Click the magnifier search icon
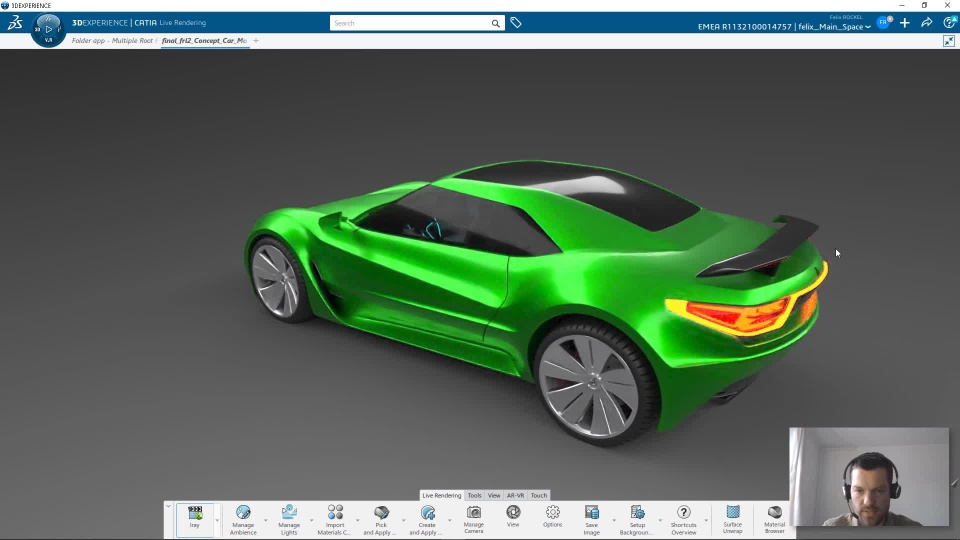This screenshot has height=540, width=960. click(x=495, y=23)
